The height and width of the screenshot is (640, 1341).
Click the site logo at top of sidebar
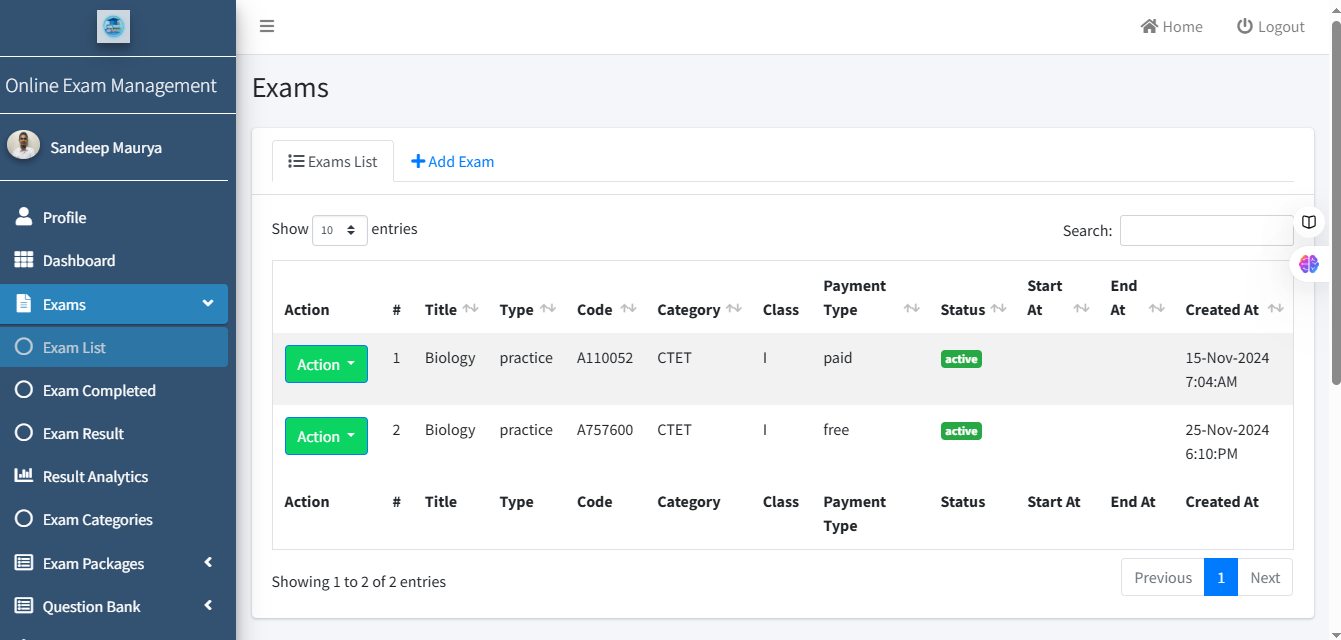click(x=113, y=27)
